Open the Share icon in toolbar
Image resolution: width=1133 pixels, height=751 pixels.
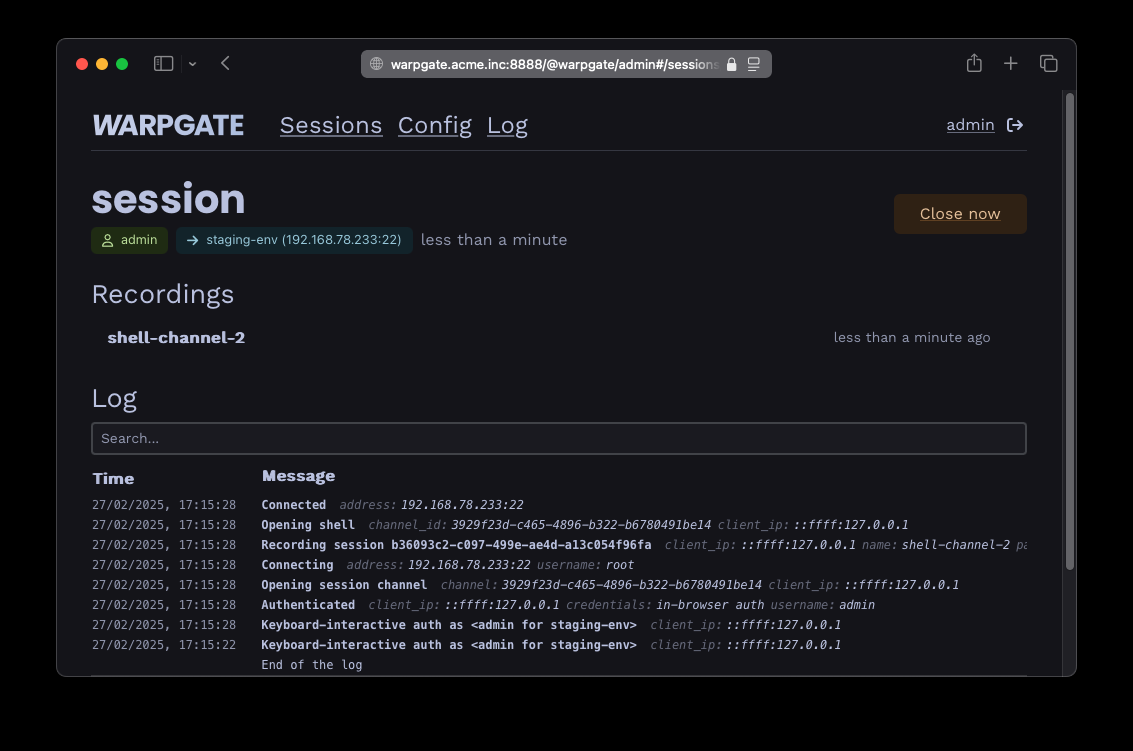(974, 63)
